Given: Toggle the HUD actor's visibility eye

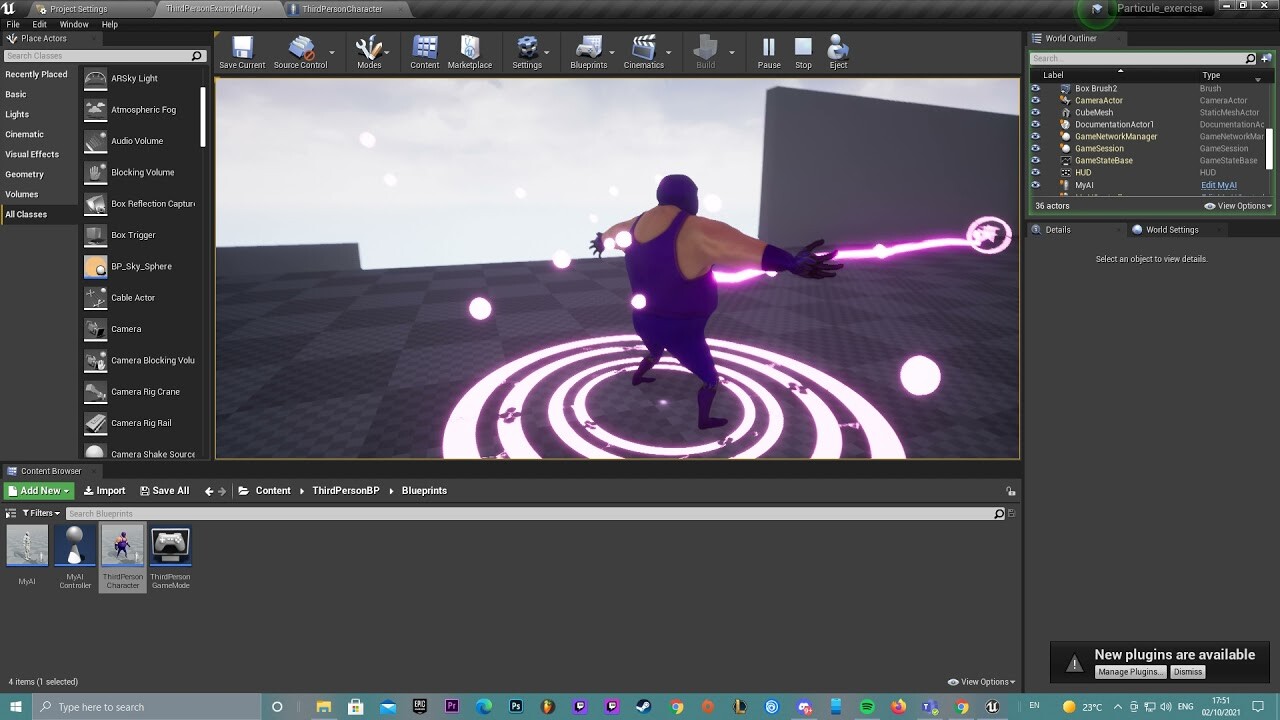Looking at the screenshot, I should pyautogui.click(x=1035, y=172).
